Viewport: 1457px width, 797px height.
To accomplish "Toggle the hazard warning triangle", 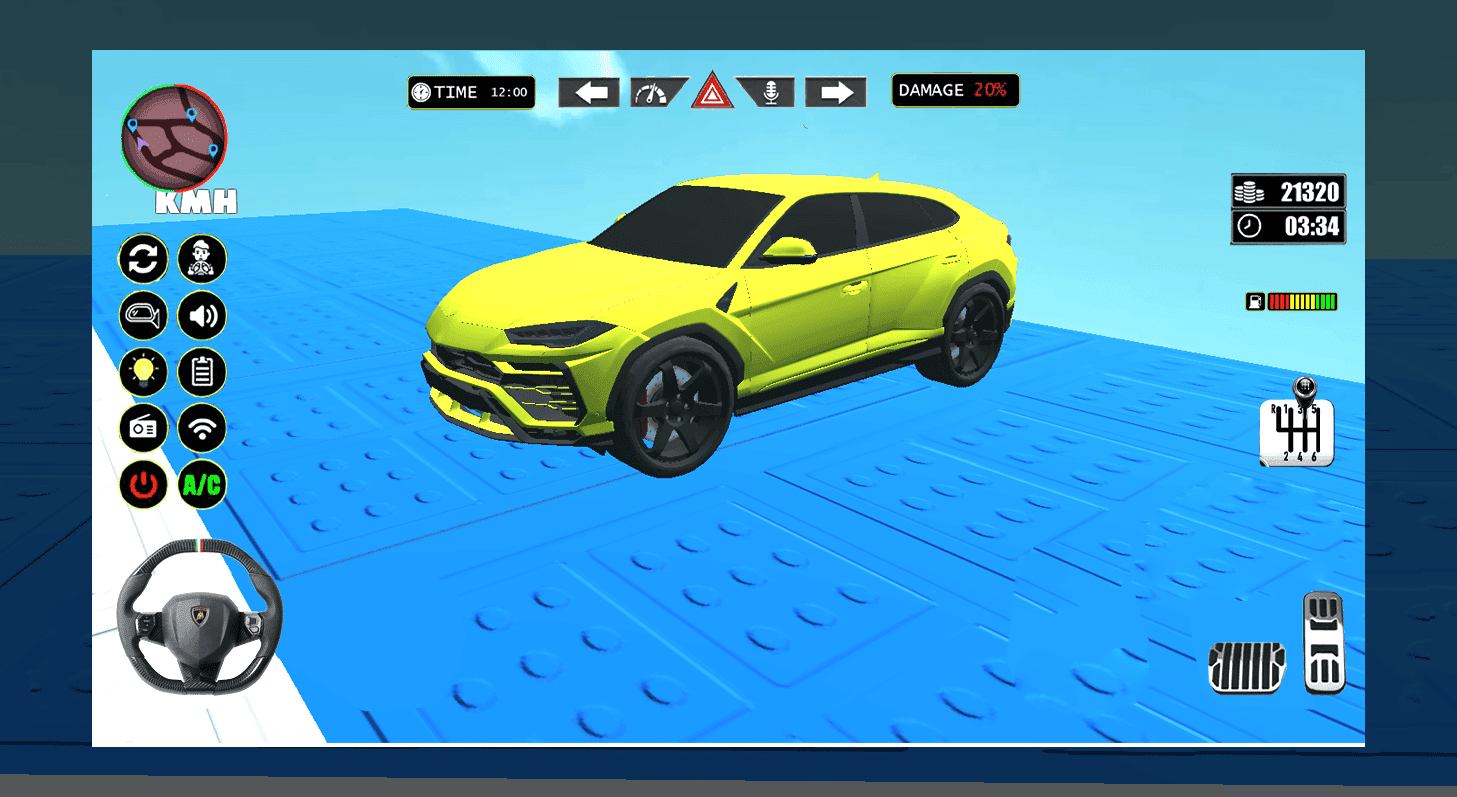I will pyautogui.click(x=712, y=92).
